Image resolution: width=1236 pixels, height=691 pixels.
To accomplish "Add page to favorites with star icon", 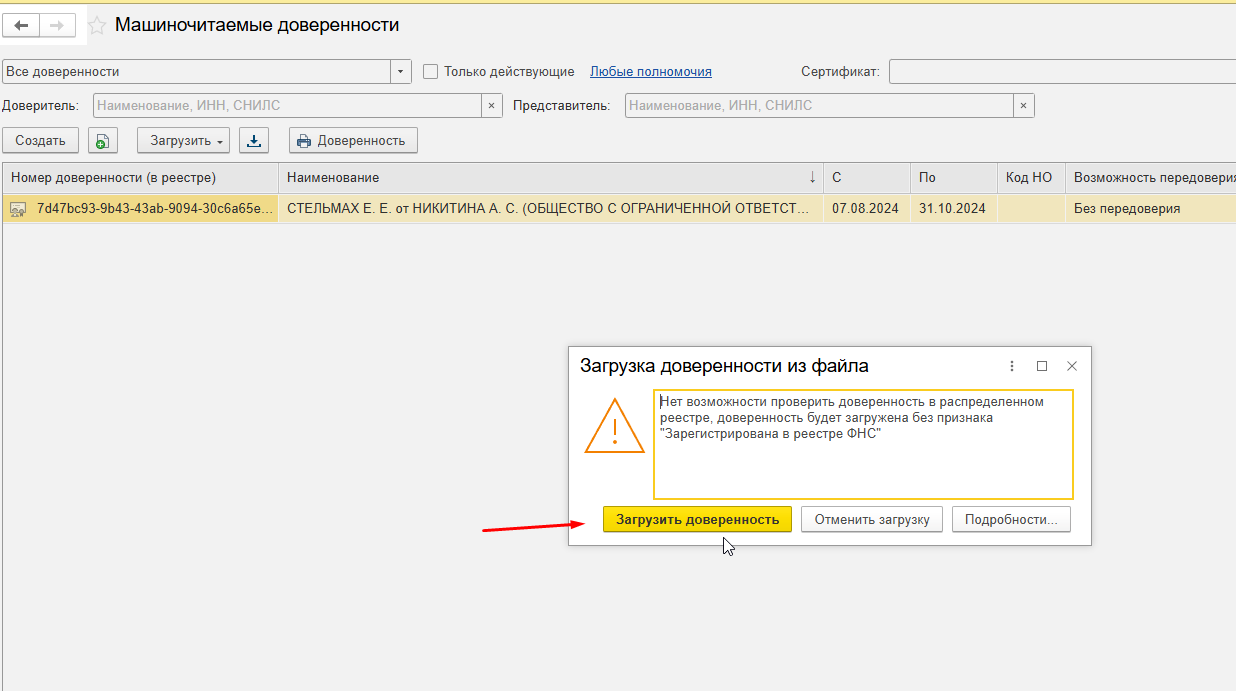I will 97,26.
